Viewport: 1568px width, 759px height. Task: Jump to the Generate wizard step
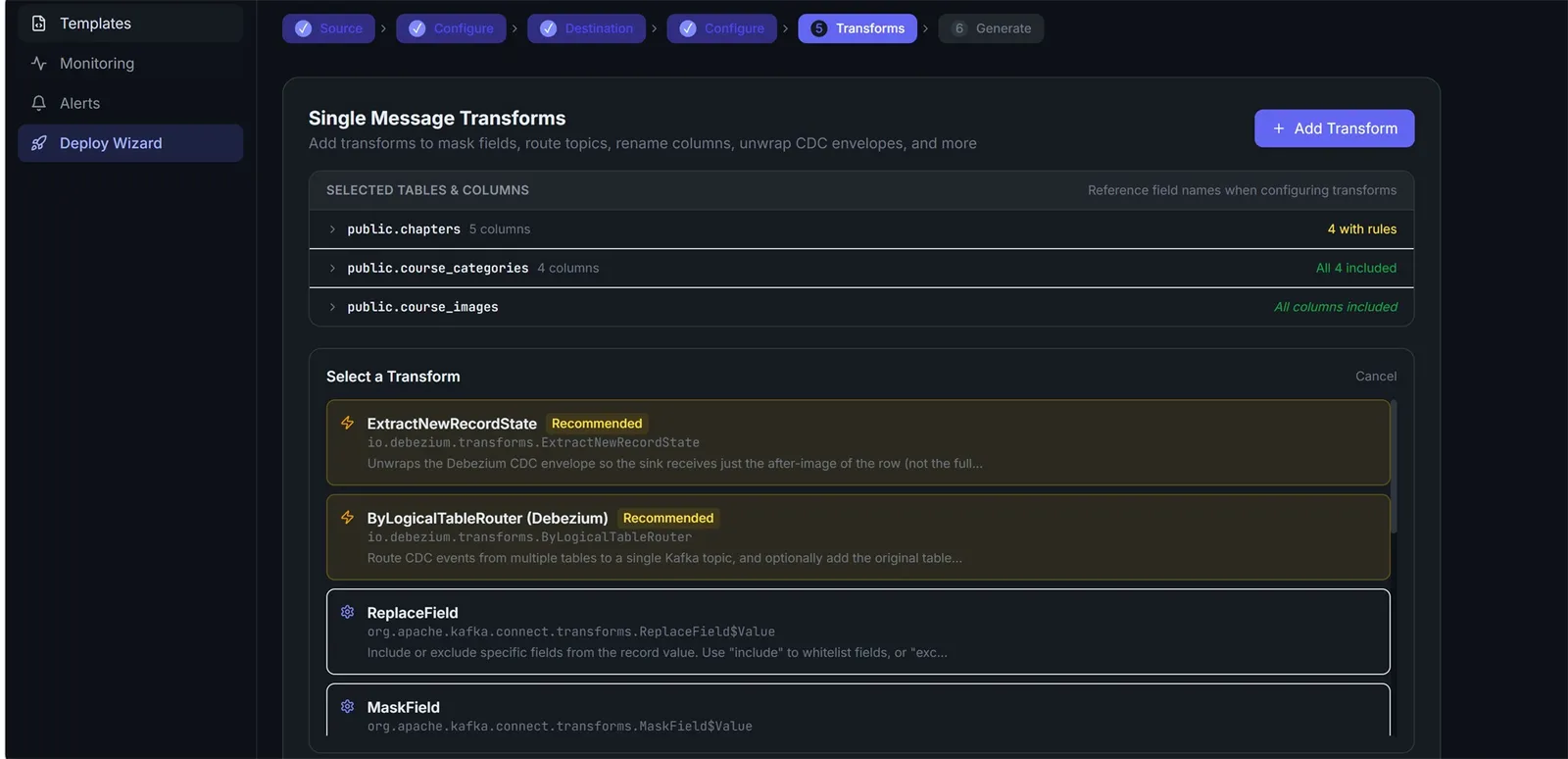tap(991, 28)
